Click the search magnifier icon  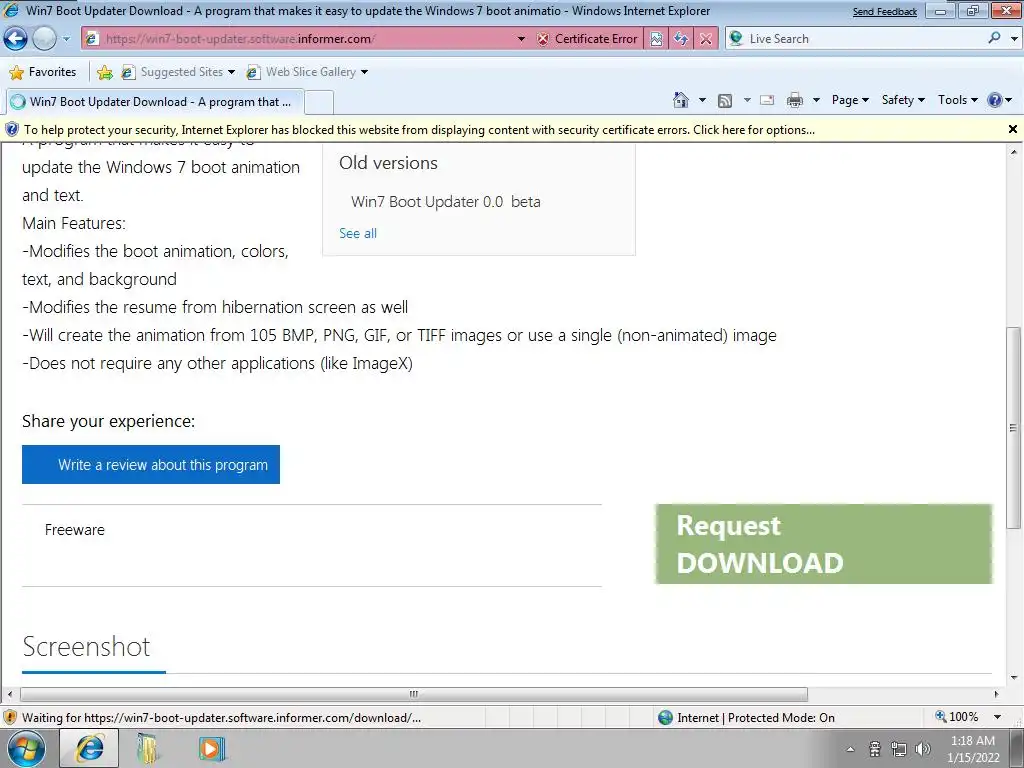point(994,39)
